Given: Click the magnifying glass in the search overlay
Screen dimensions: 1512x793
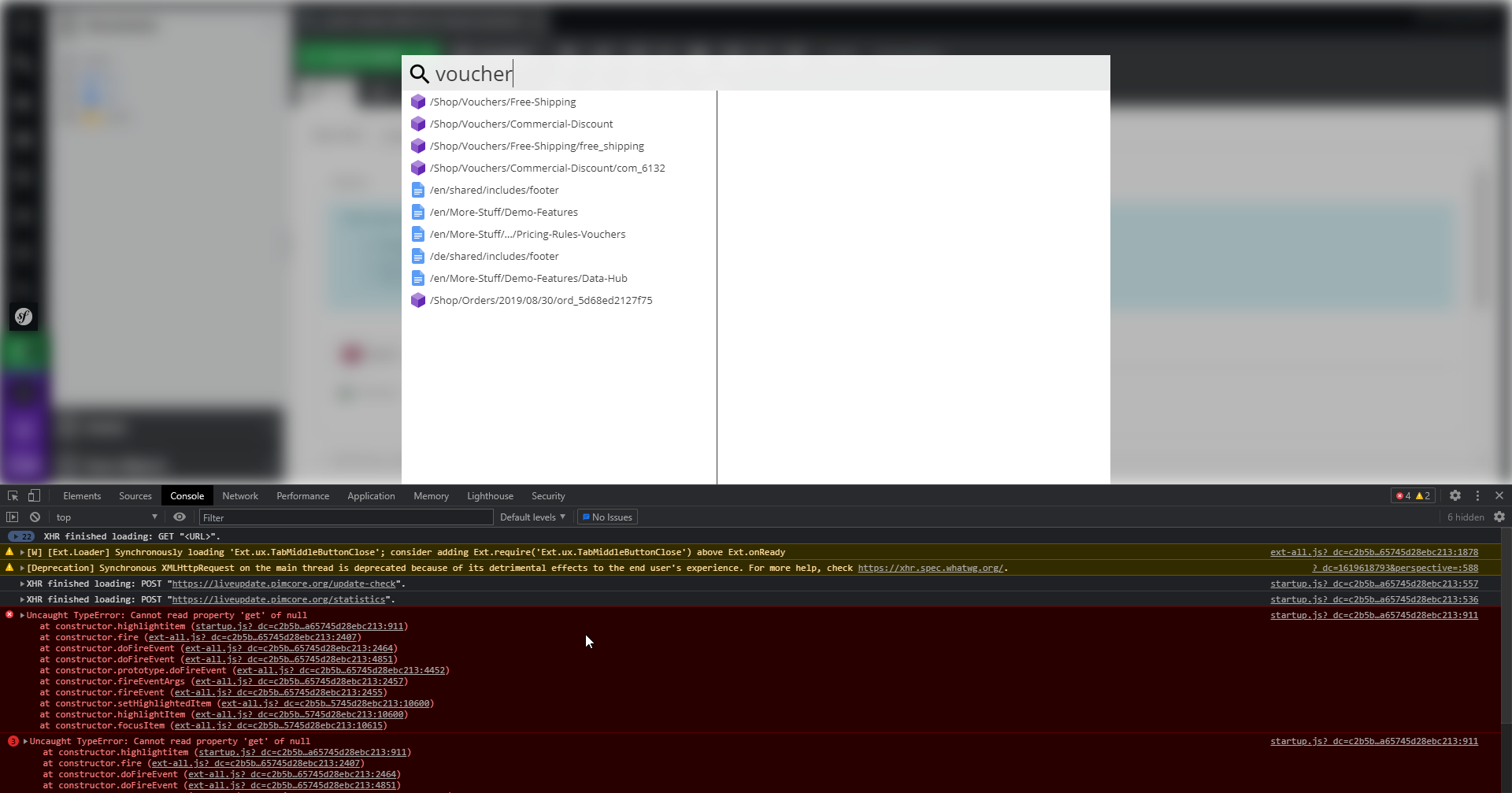Looking at the screenshot, I should click(420, 73).
